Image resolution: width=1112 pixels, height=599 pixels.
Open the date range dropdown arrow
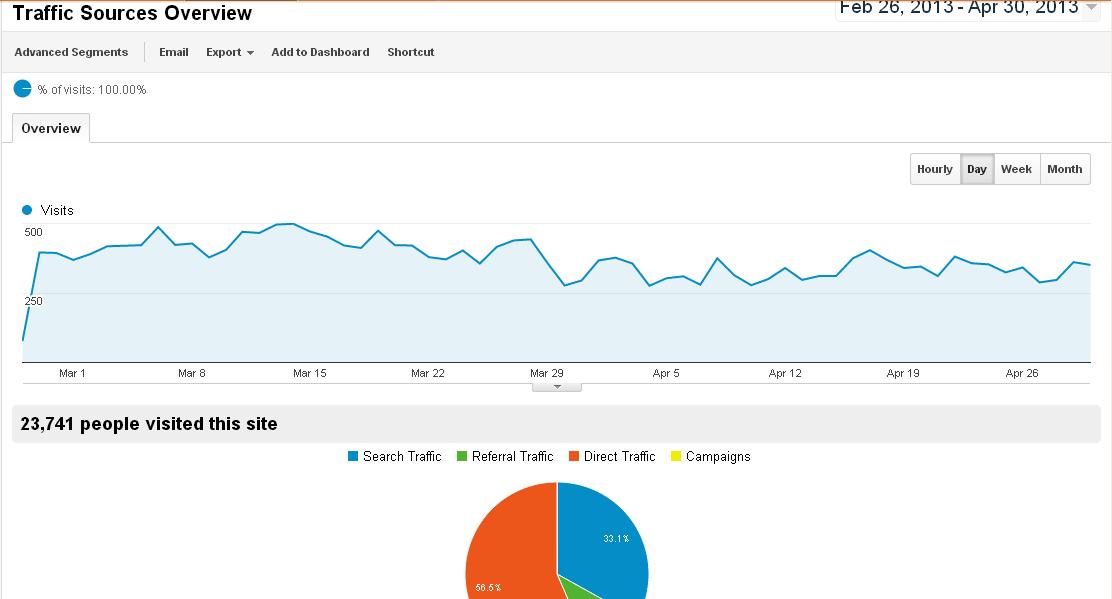(1091, 7)
